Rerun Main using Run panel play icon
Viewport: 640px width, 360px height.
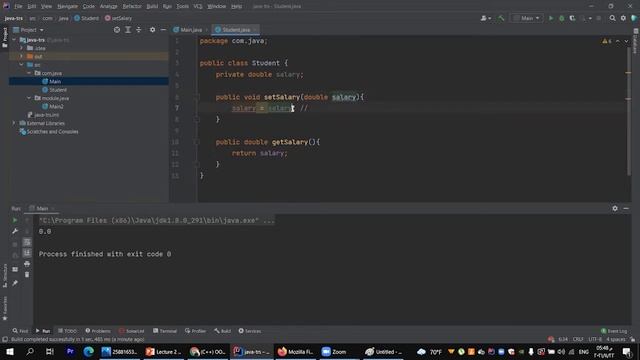(15, 220)
